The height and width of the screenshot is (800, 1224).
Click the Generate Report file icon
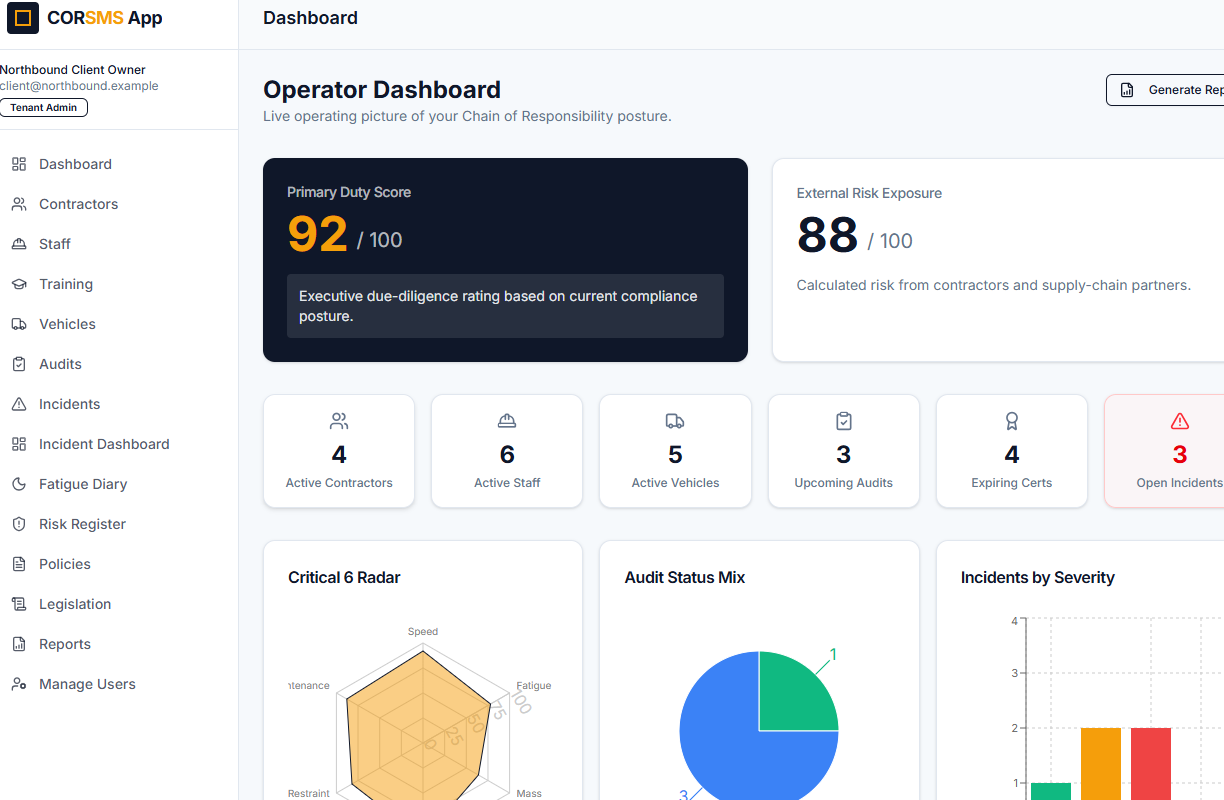click(x=1127, y=90)
